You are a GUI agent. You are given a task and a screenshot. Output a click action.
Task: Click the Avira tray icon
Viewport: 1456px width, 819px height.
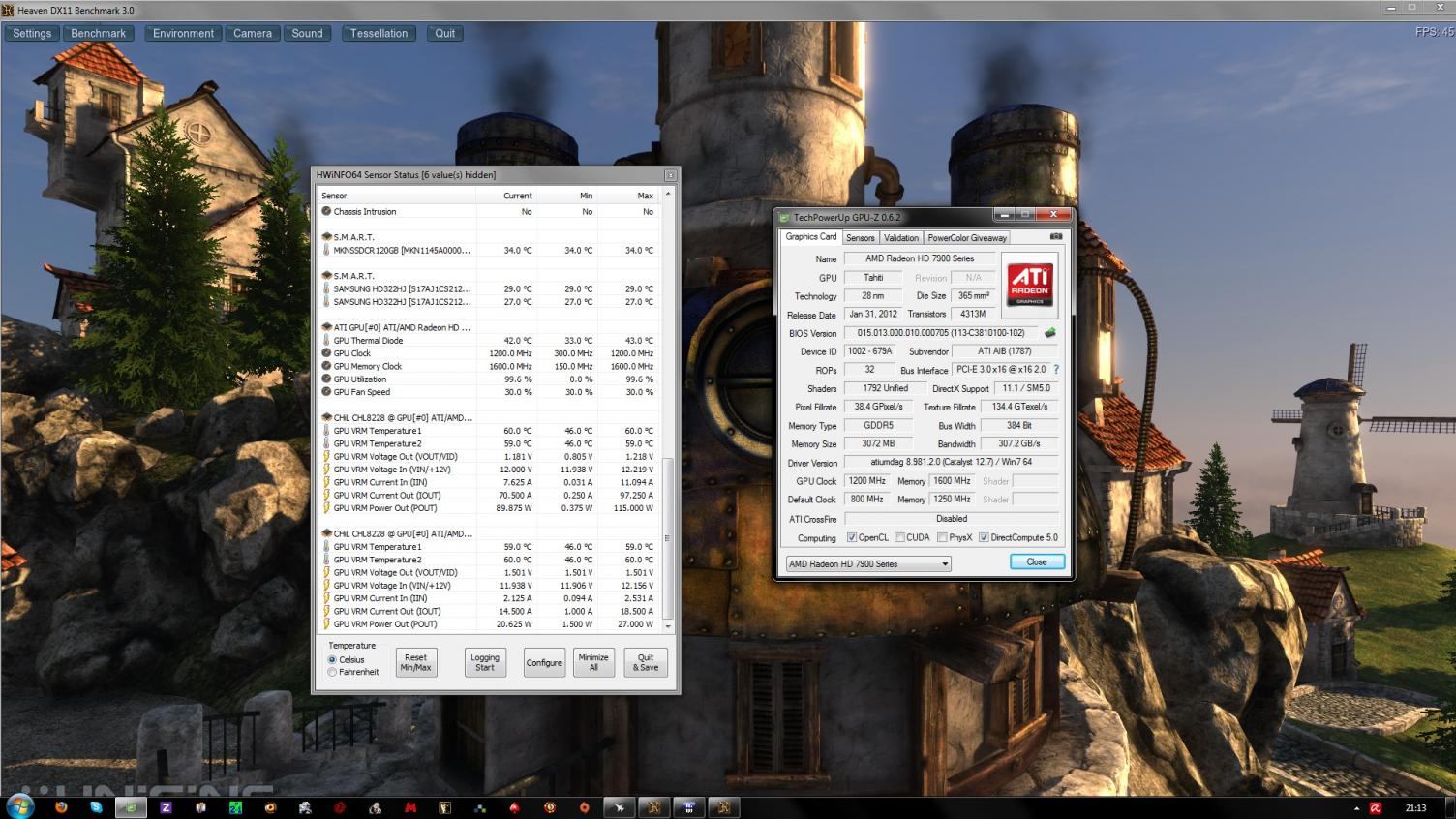pyautogui.click(x=1375, y=807)
